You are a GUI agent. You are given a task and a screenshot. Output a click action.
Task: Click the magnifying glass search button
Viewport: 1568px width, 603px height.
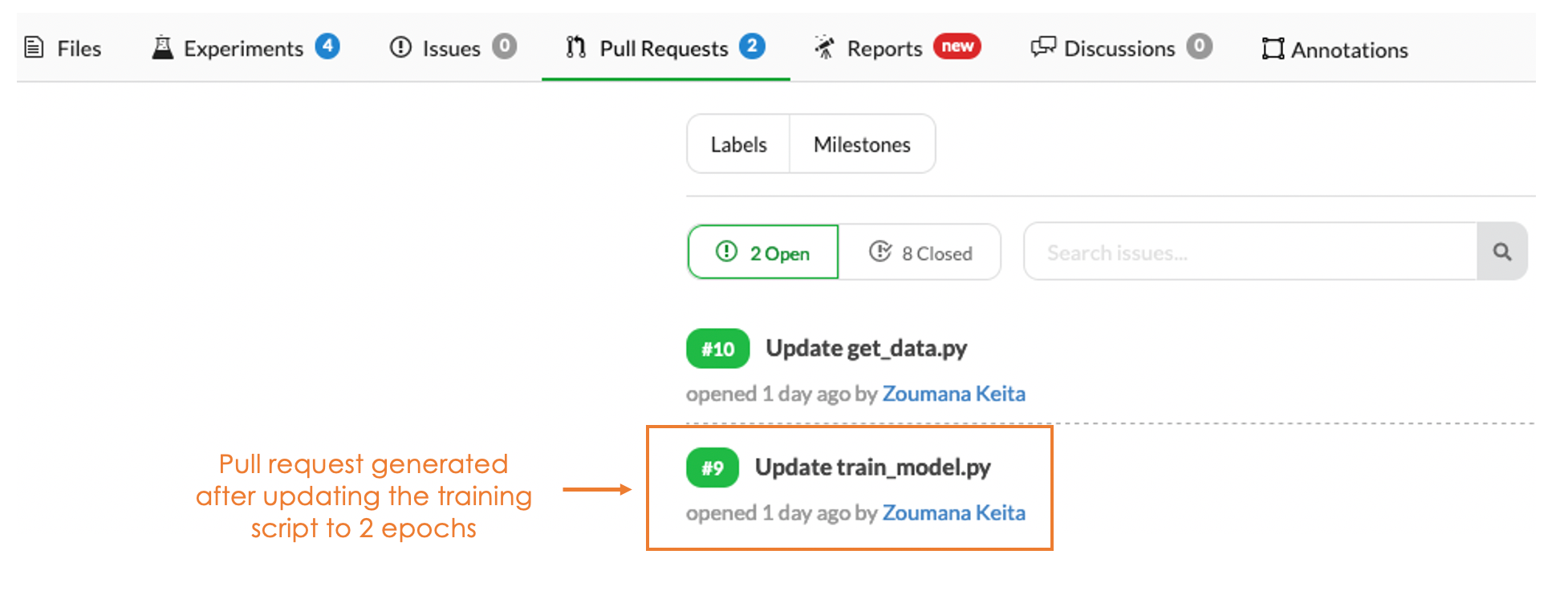pyautogui.click(x=1501, y=252)
